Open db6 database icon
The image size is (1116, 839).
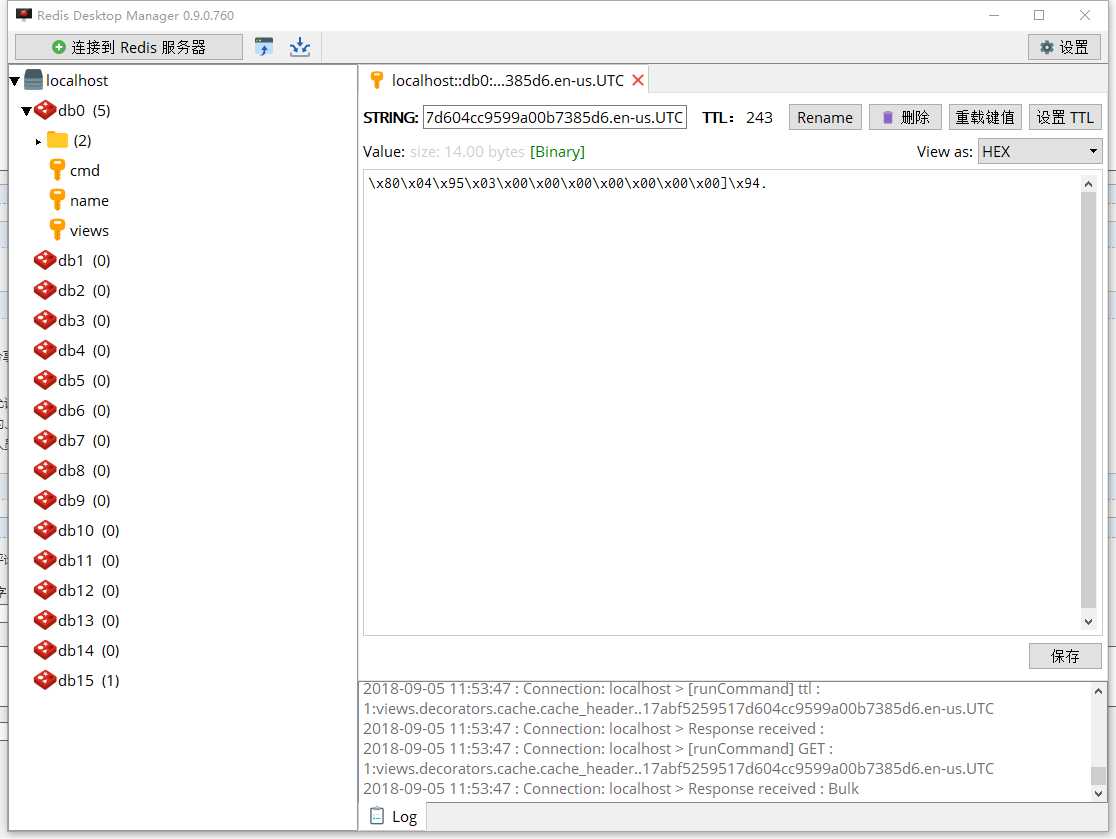(x=45, y=410)
